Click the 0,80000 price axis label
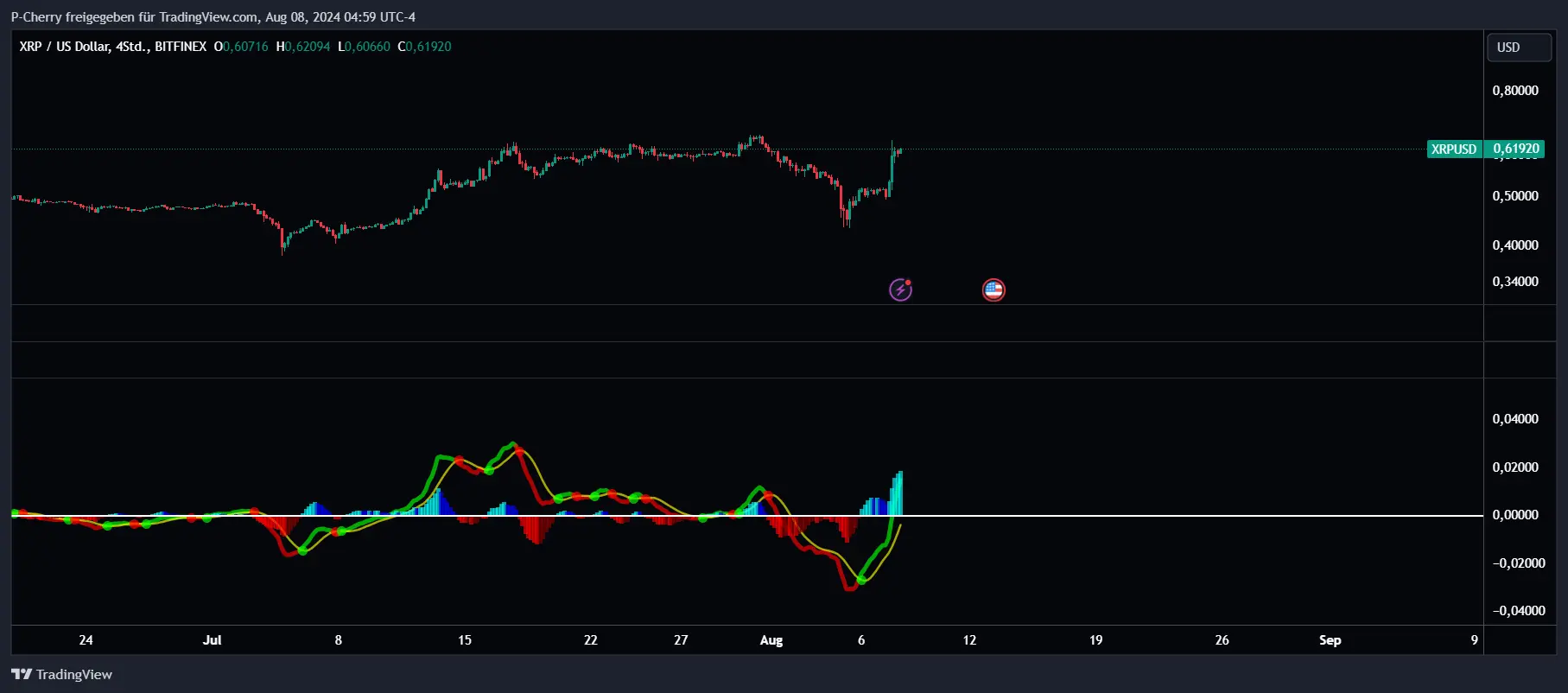 1515,91
